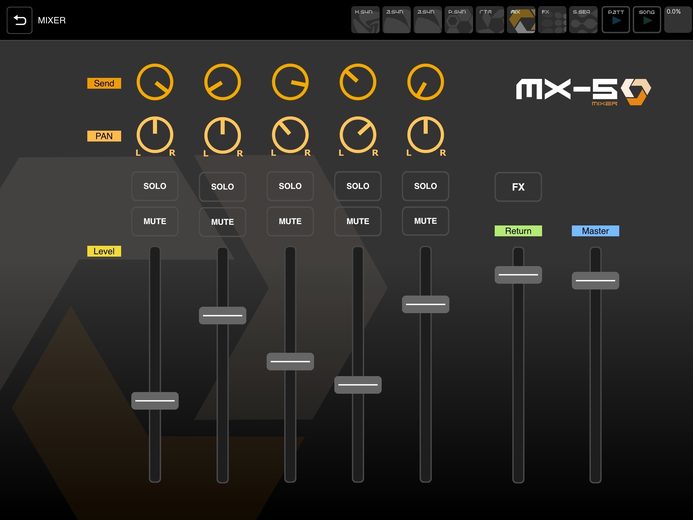Screen dimensions: 693x520
Task: Click the orange Send label
Action: (x=104, y=84)
